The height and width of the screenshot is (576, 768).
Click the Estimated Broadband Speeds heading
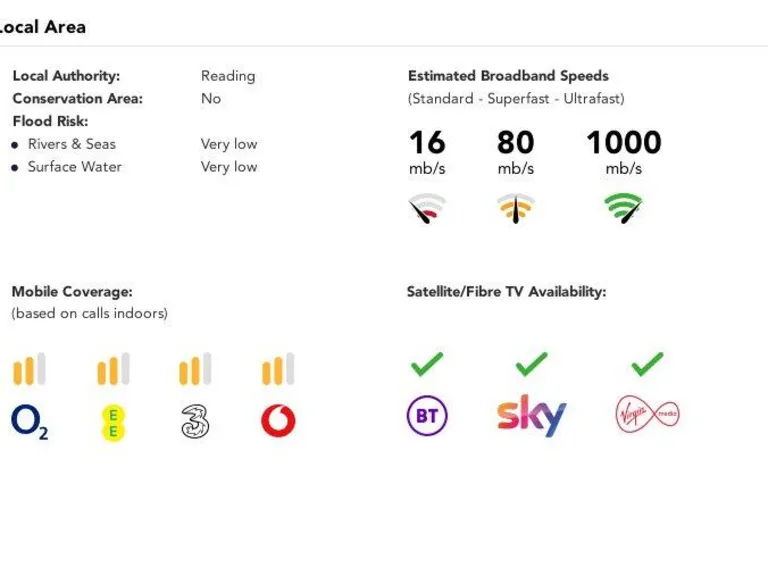508,76
